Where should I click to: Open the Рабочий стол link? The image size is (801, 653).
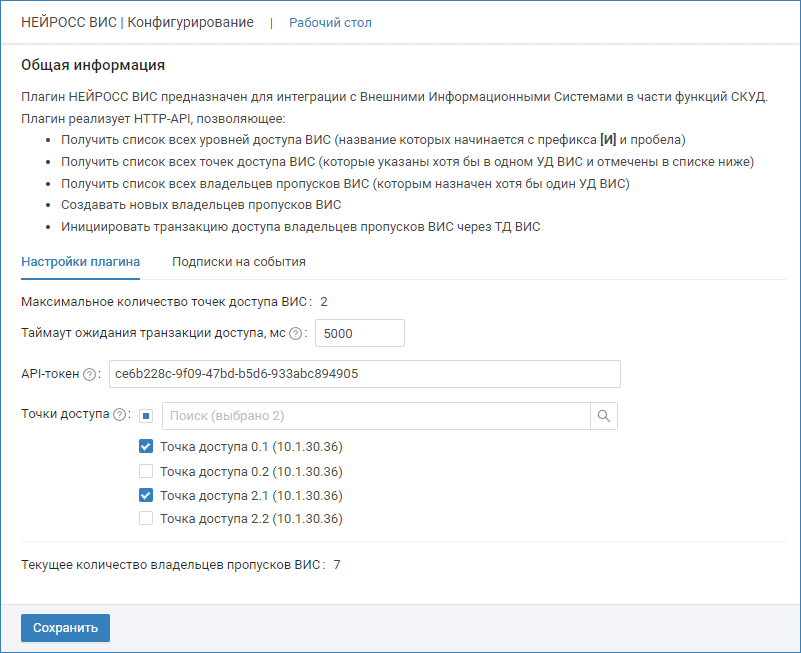330,22
